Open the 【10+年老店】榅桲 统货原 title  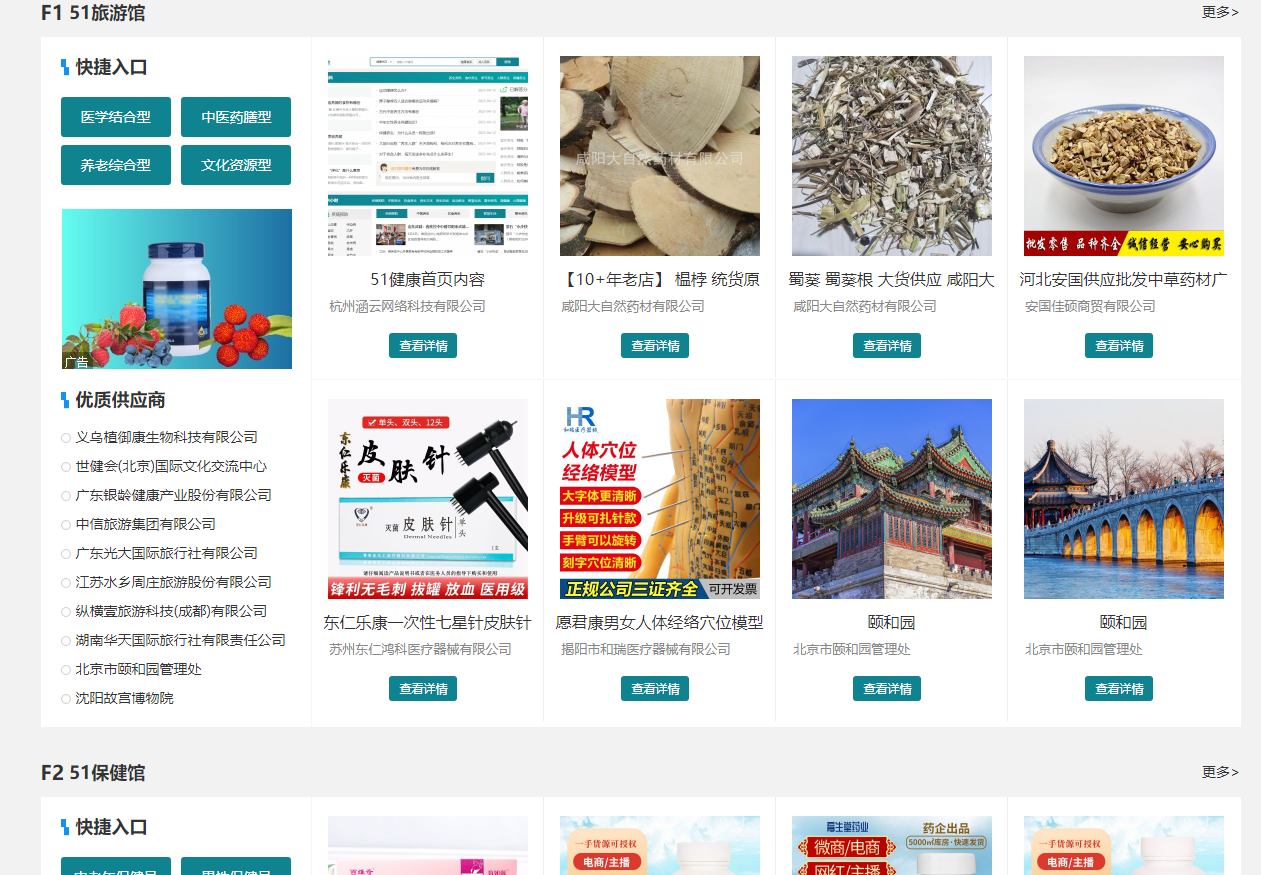click(660, 280)
